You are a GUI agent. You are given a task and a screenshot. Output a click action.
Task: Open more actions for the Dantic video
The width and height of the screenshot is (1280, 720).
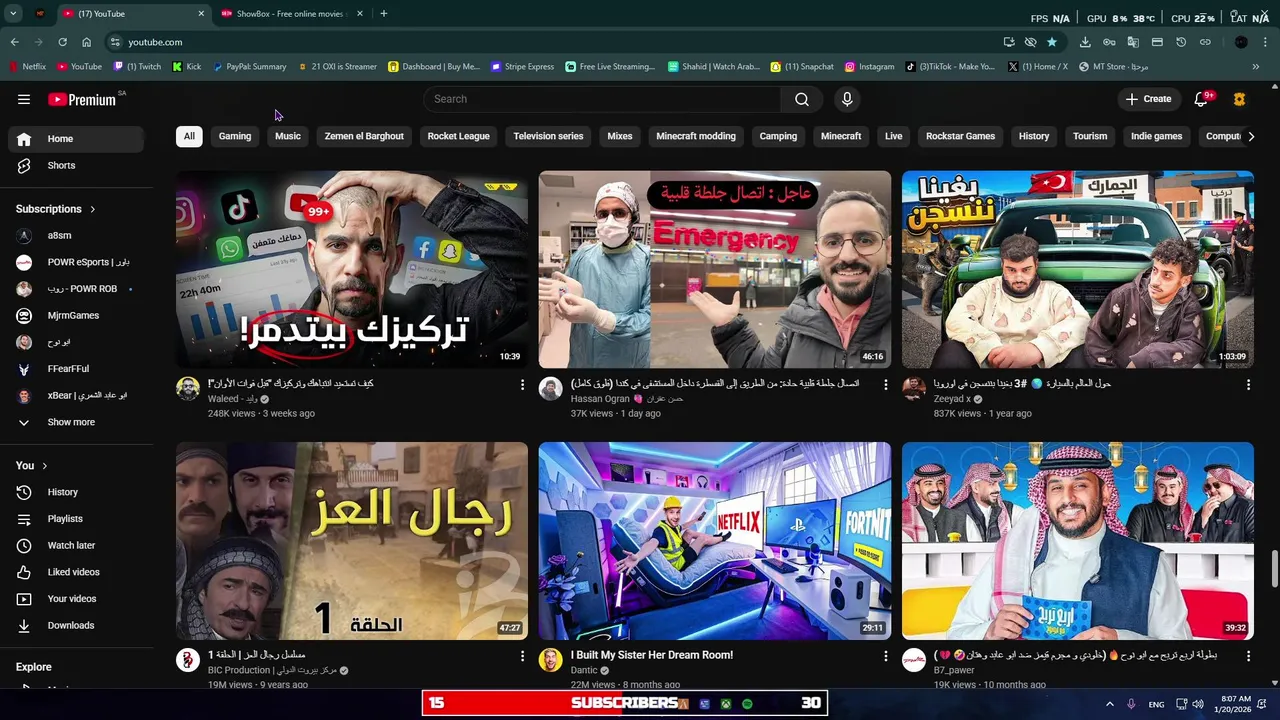point(885,656)
